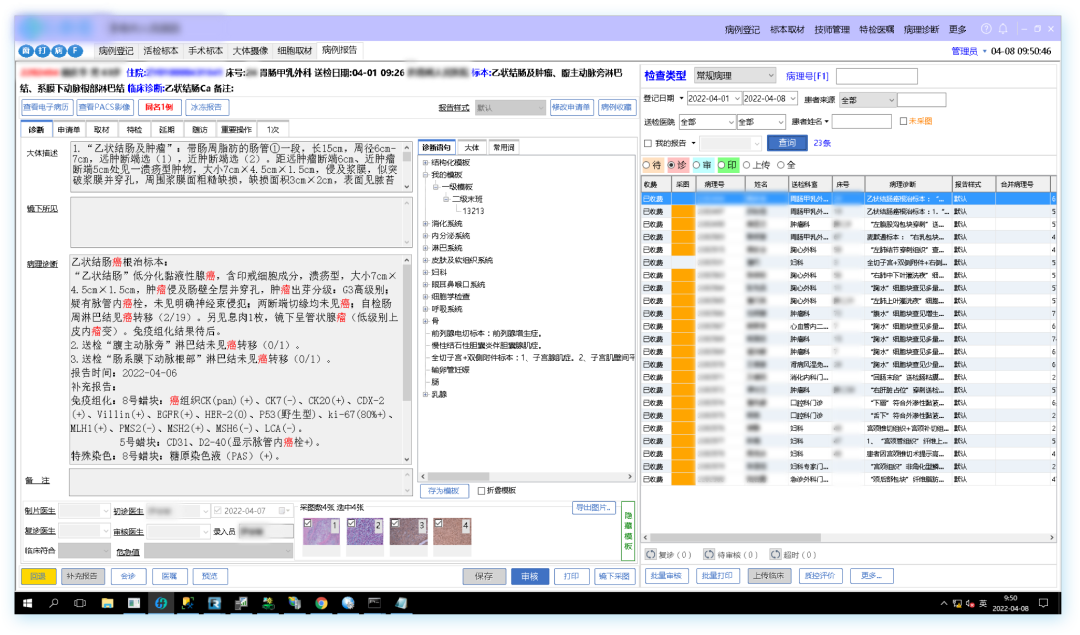Select the third slide image thumbnail
The width and height of the screenshot is (1080, 635).
[x=408, y=532]
